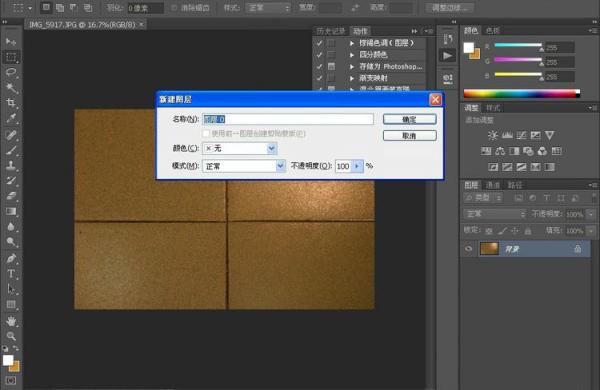Select the Horizontal Type tool
This screenshot has height=390, width=600.
click(11, 274)
